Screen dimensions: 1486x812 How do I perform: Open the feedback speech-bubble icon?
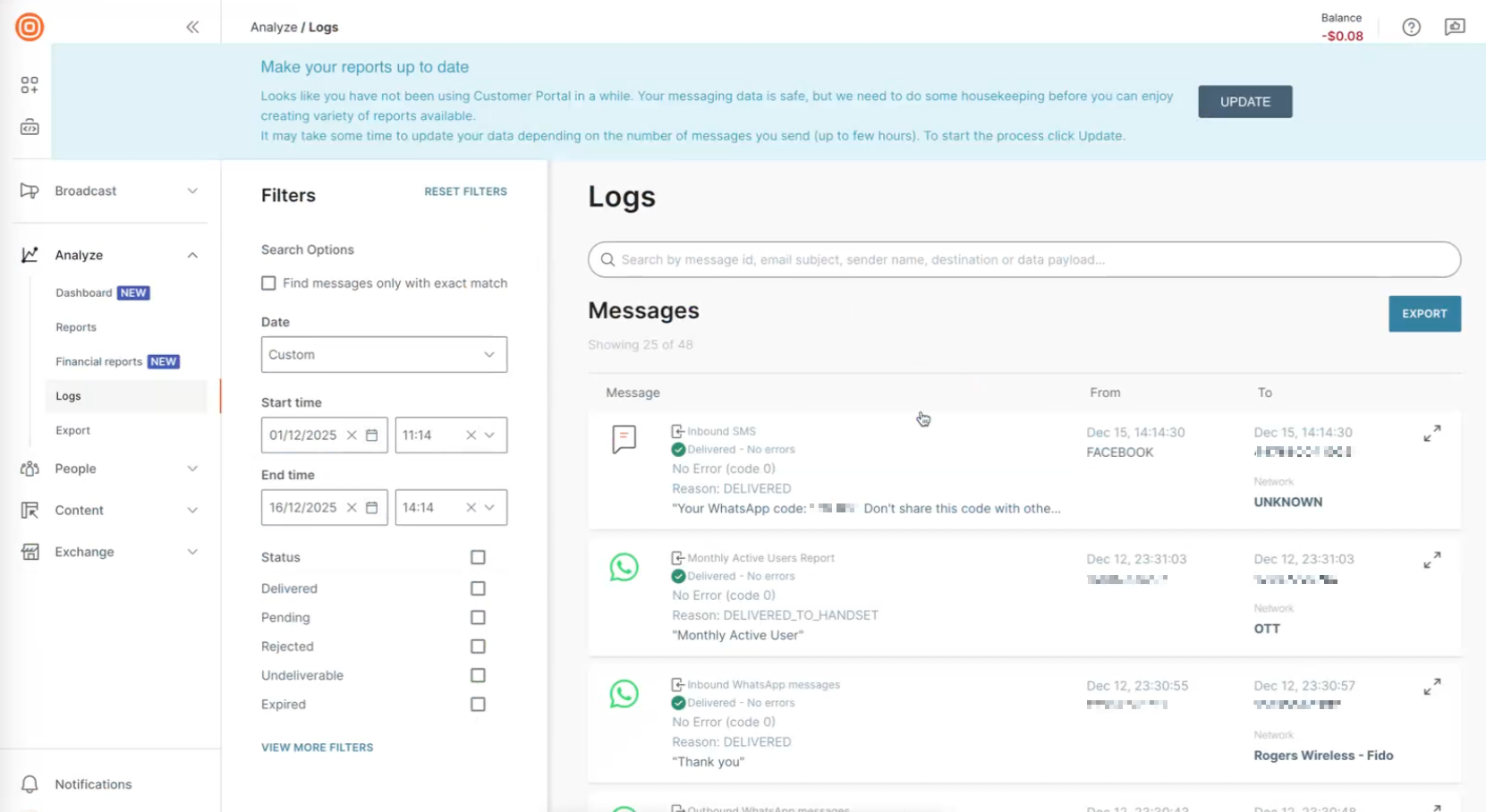(1455, 27)
